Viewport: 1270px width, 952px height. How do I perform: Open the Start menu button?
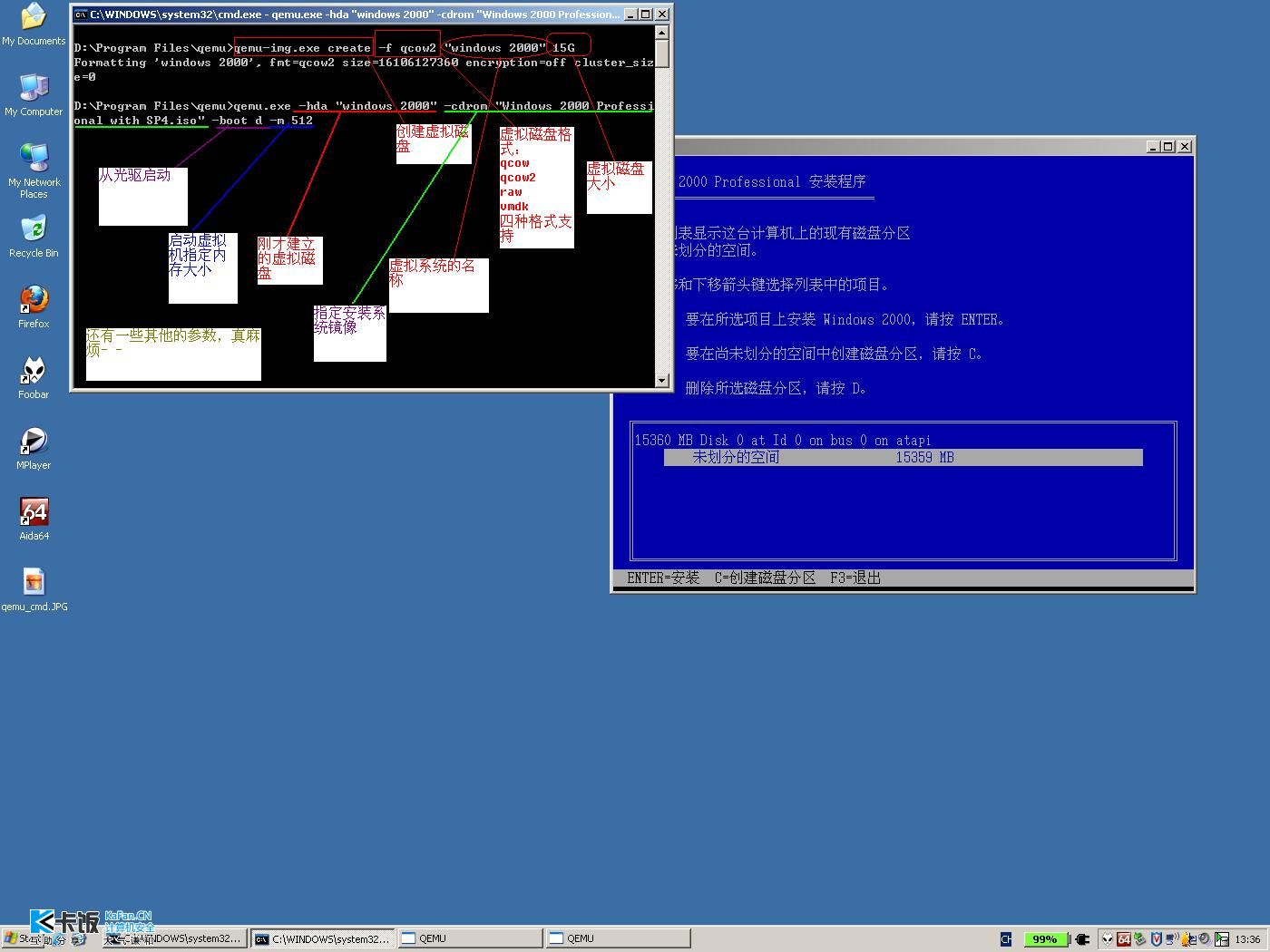coord(24,938)
